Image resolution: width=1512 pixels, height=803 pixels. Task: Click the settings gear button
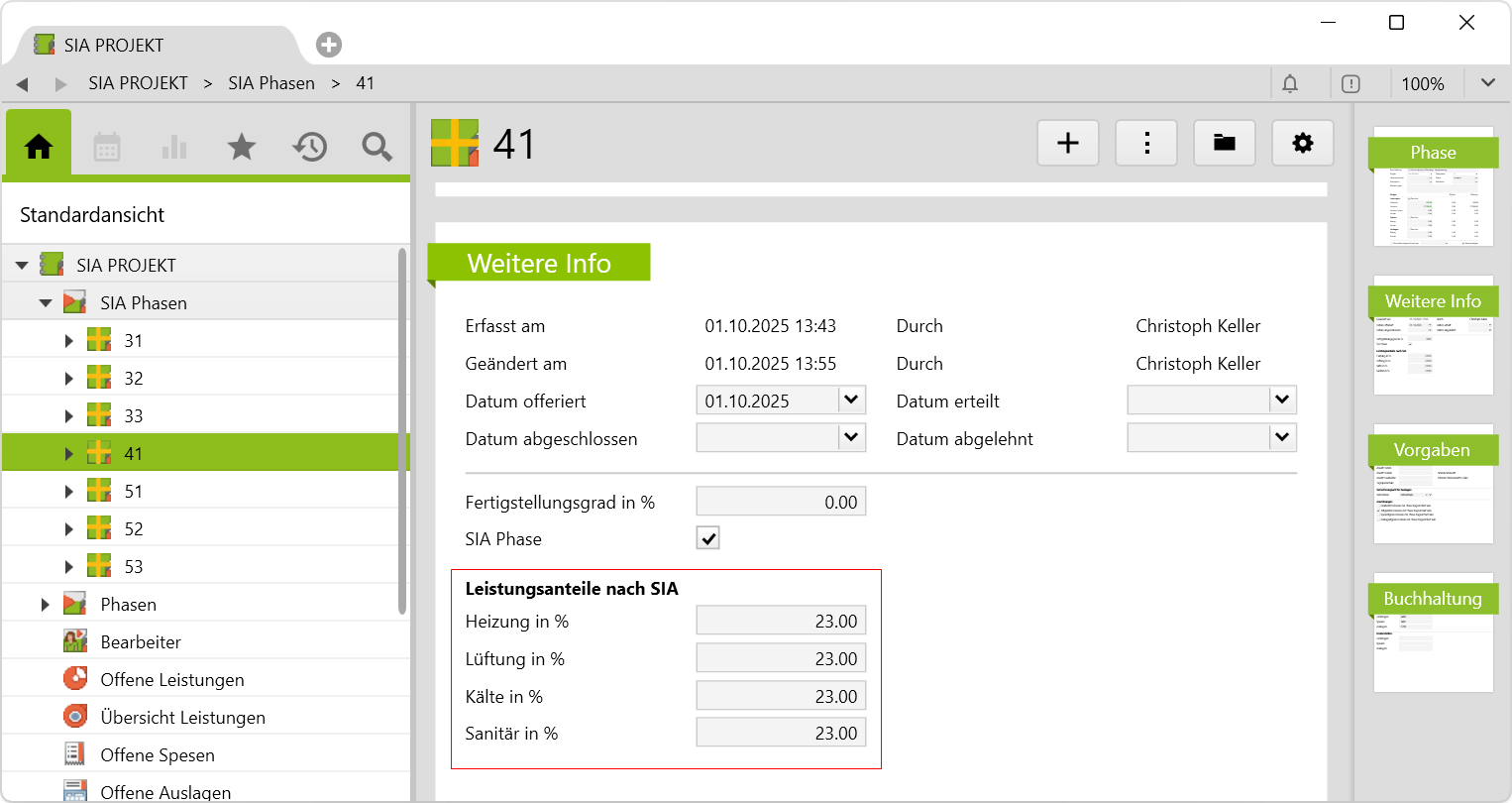(1302, 144)
